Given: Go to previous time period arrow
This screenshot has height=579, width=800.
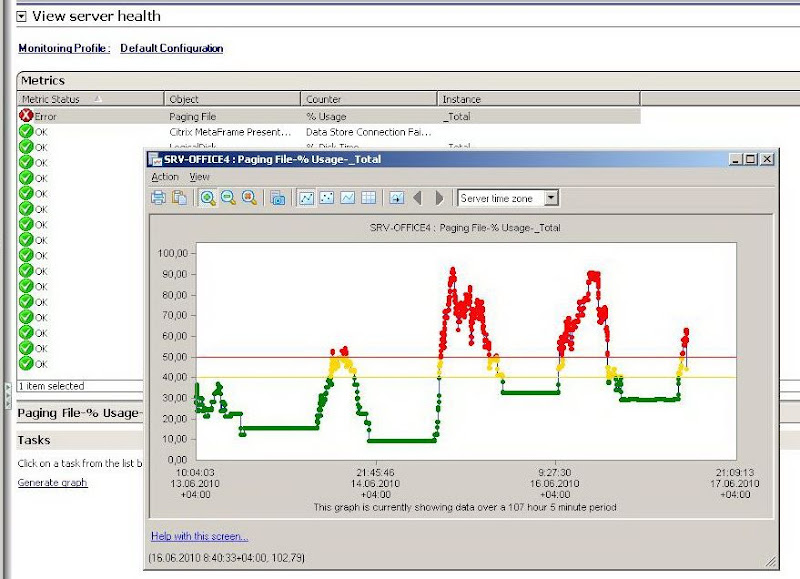Looking at the screenshot, I should point(418,198).
